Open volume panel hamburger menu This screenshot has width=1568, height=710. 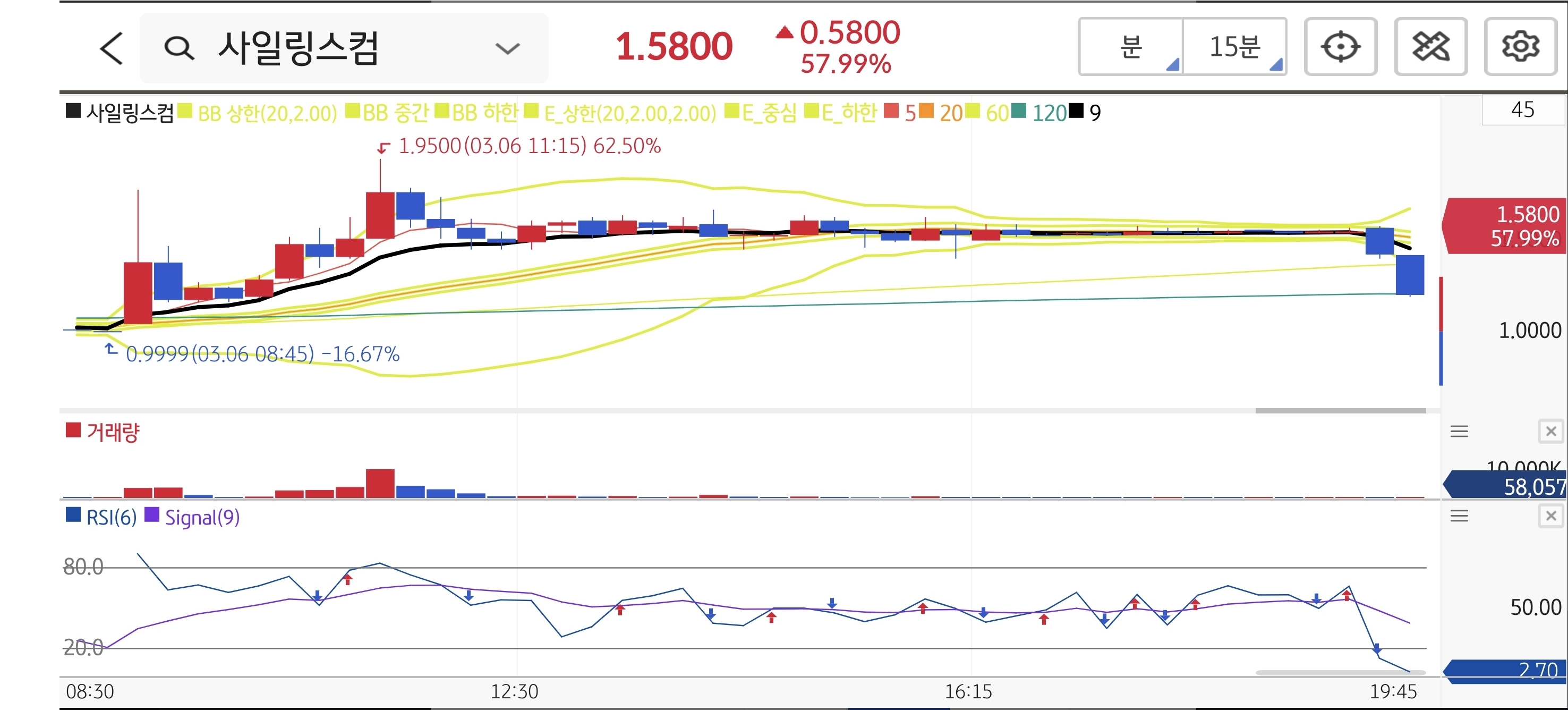[x=1459, y=432]
